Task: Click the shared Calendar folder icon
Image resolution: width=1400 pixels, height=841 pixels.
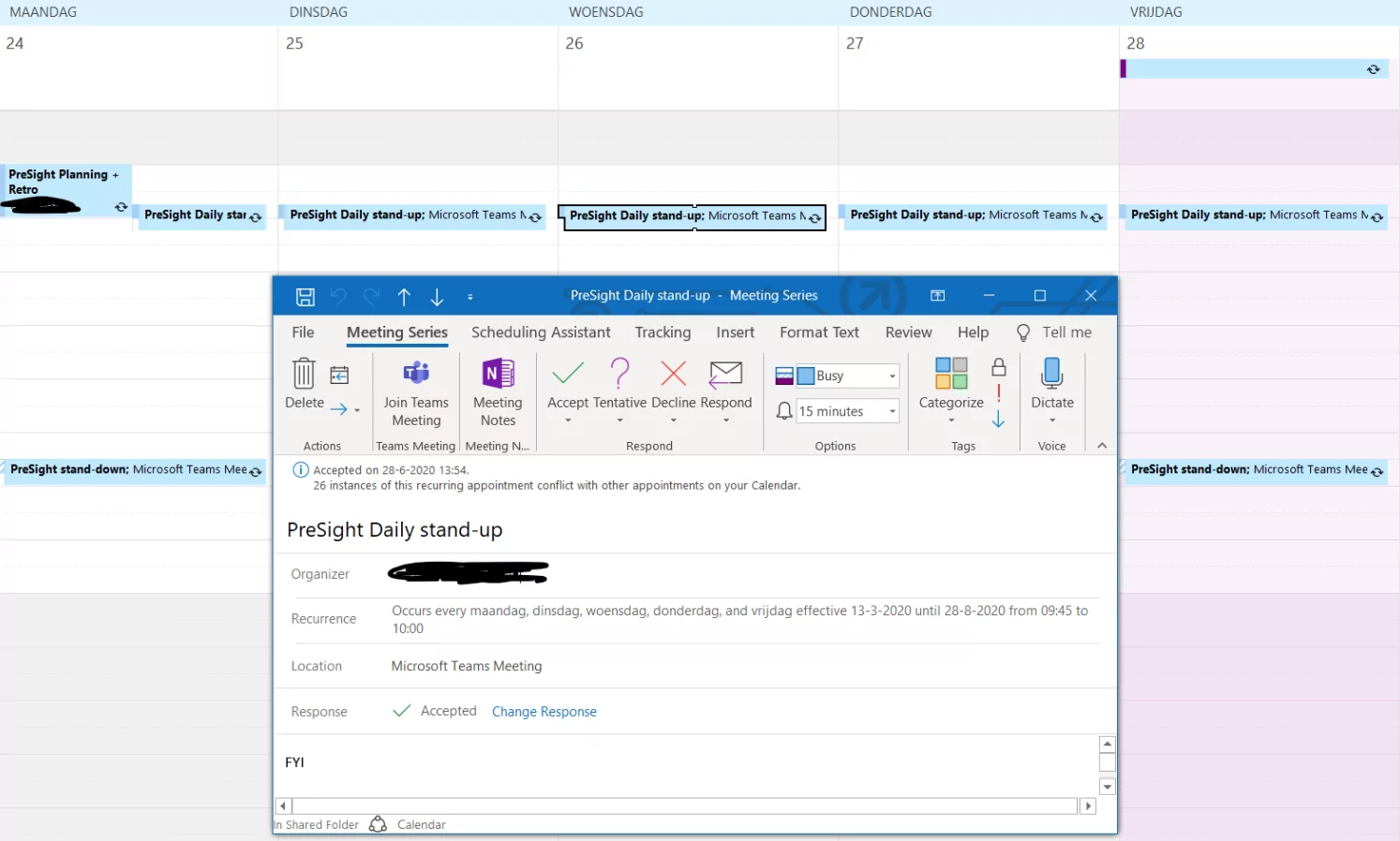Action: click(x=378, y=824)
